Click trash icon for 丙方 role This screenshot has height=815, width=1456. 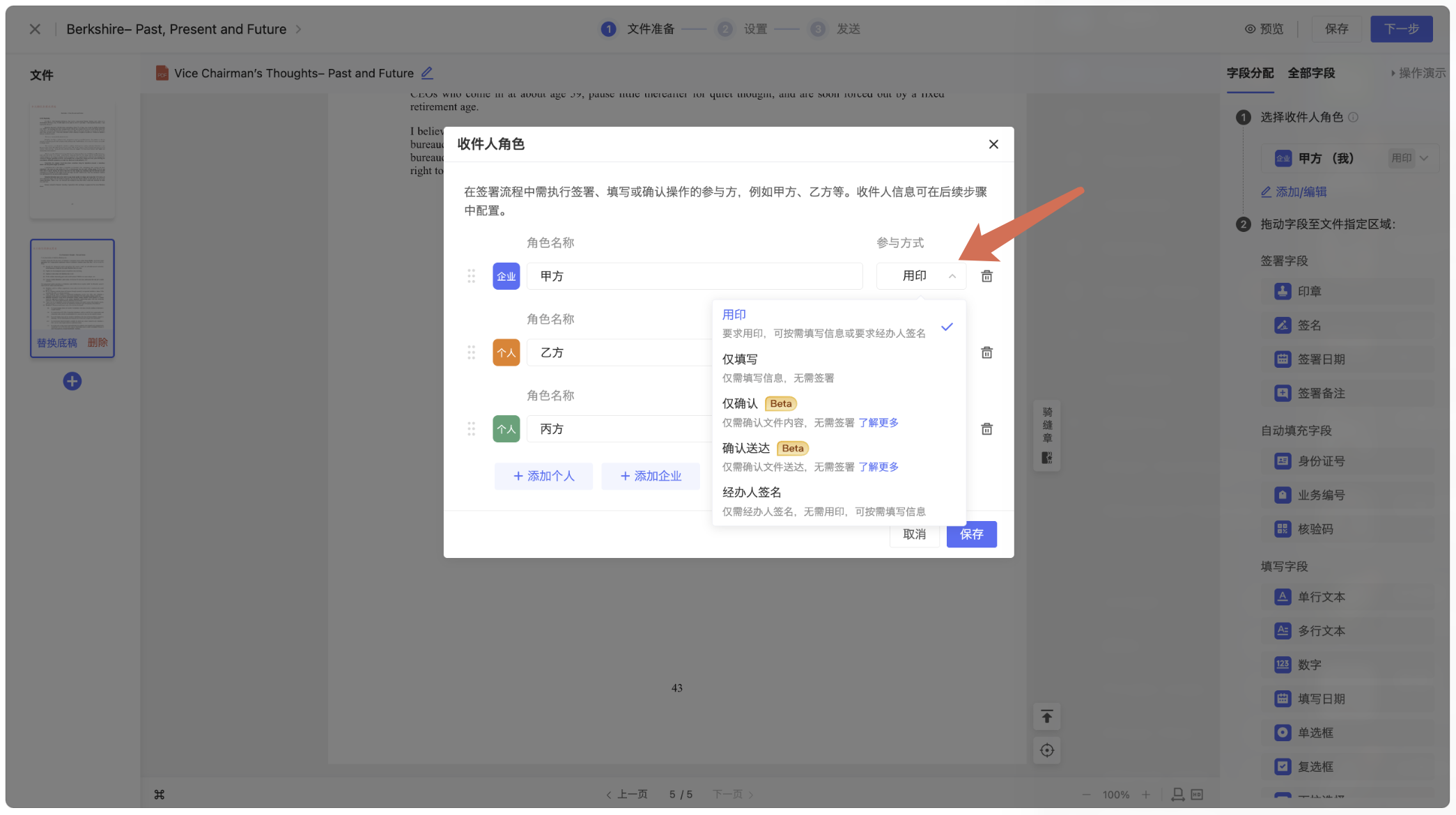986,429
